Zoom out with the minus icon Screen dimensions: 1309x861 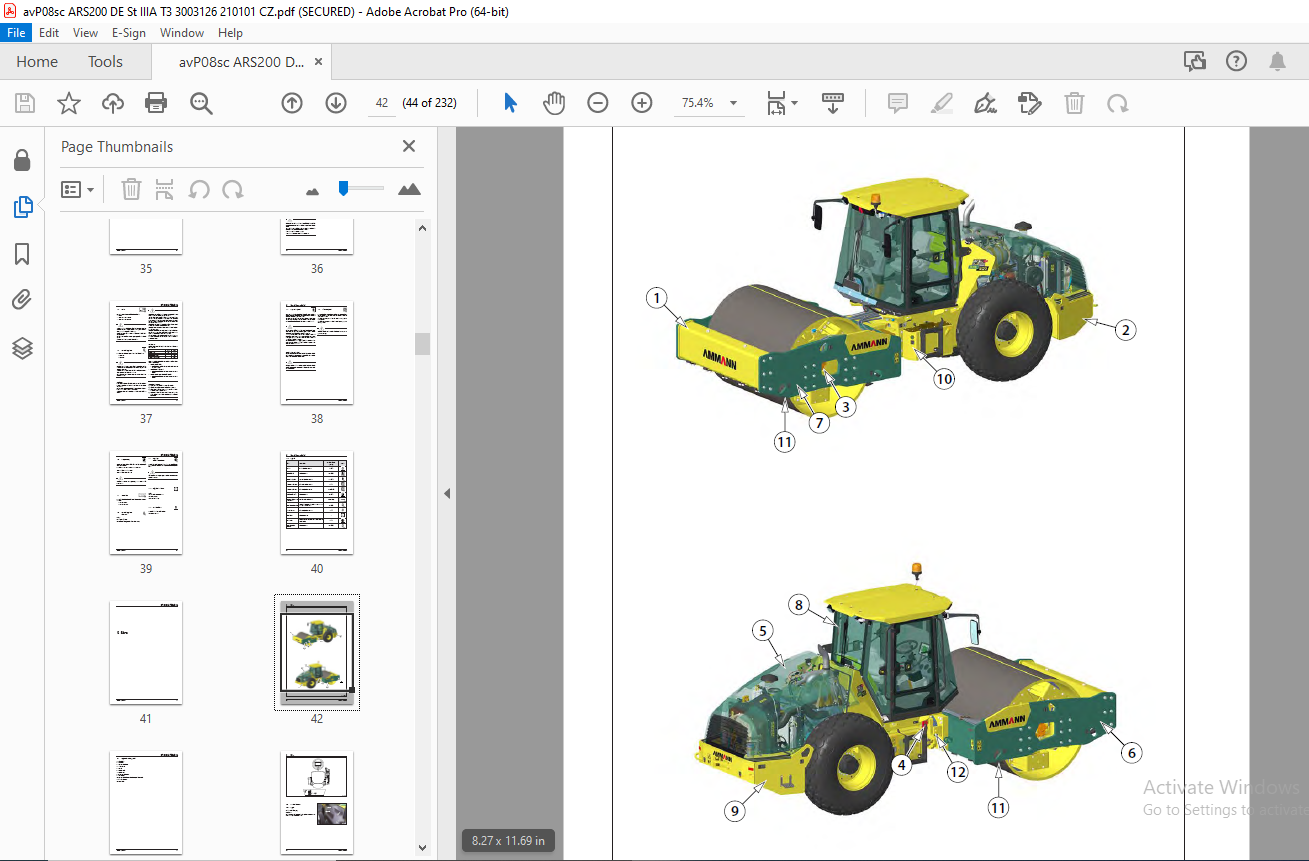coord(598,103)
